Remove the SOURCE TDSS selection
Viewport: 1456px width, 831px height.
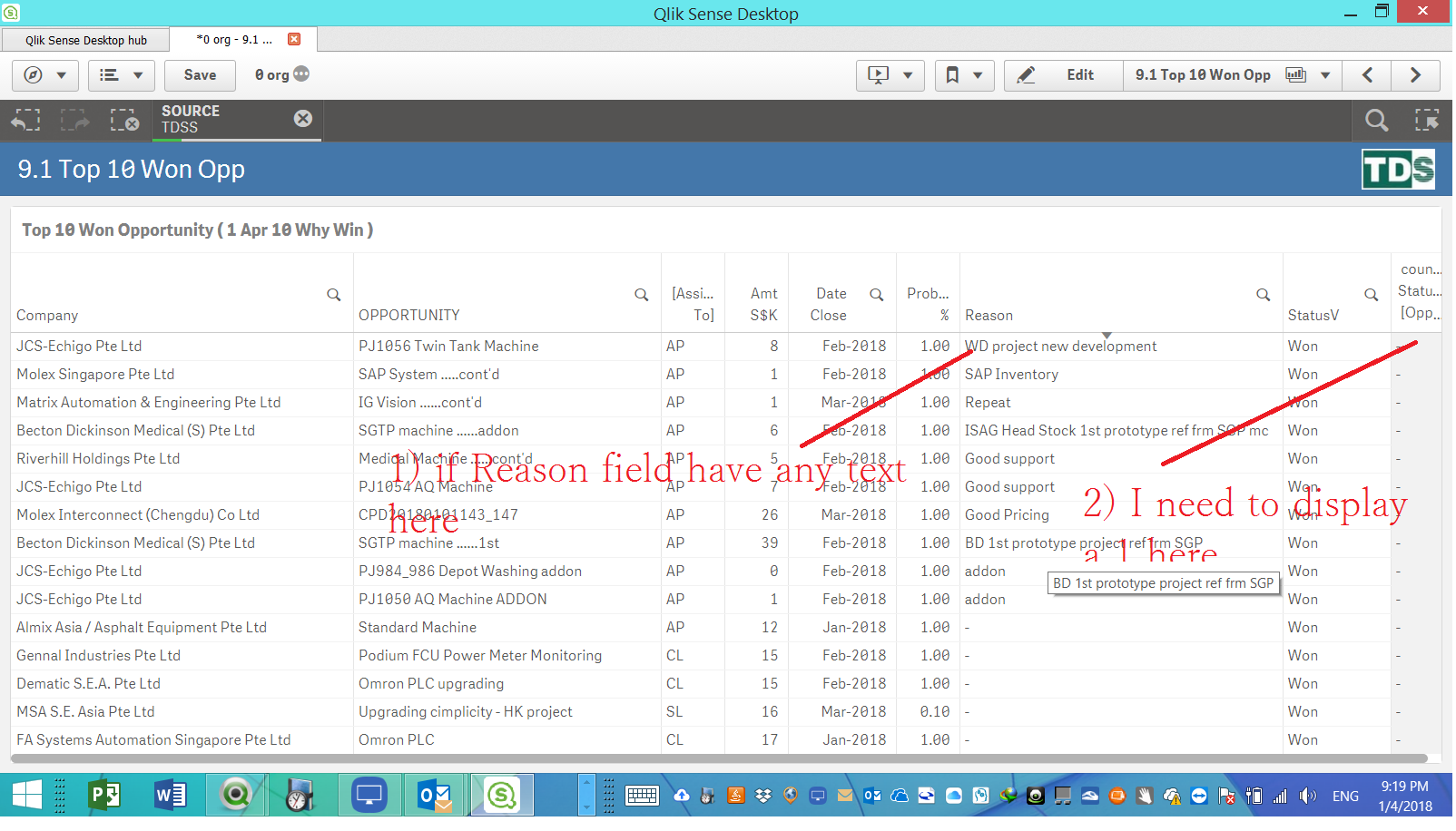303,119
